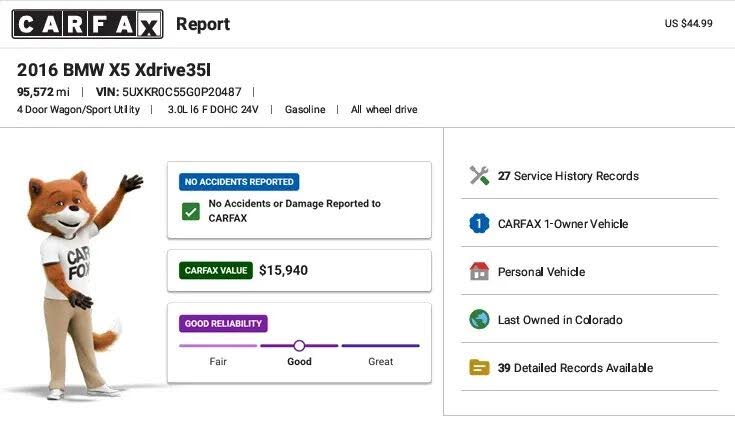
Task: Click the green checkmark for no accidents
Action: click(191, 211)
